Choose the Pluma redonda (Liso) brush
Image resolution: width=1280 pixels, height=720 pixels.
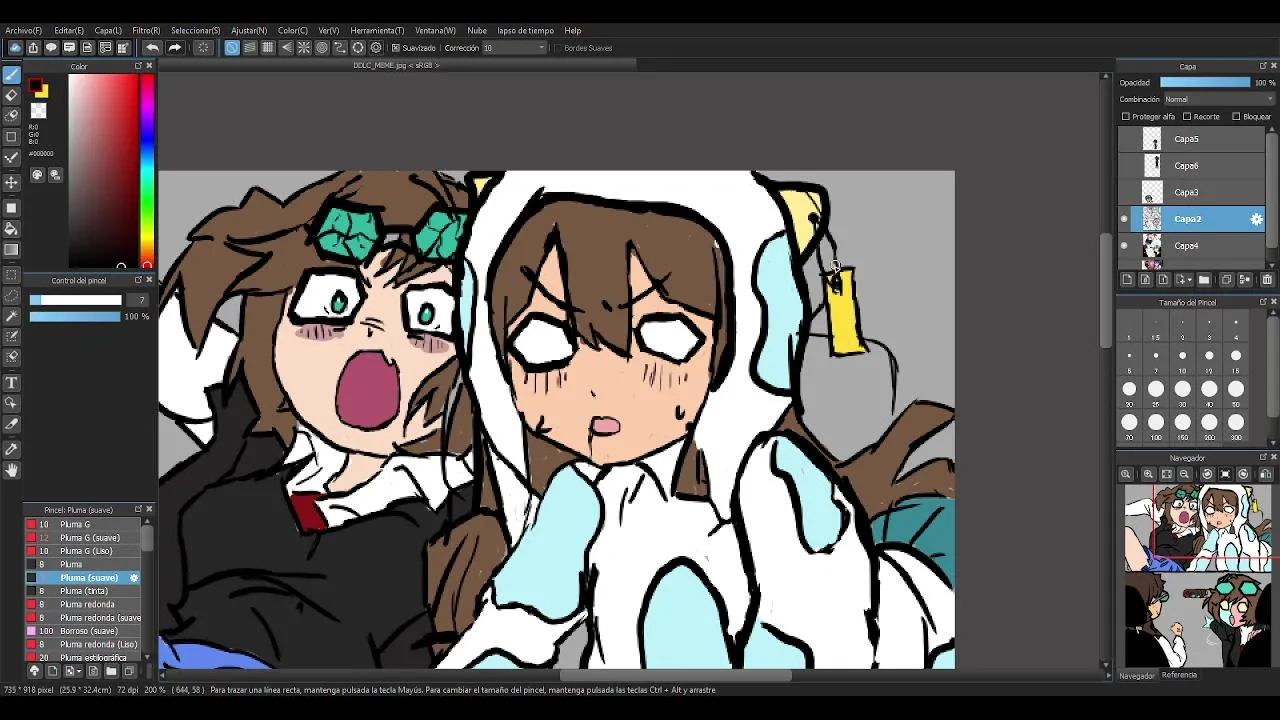[83, 644]
